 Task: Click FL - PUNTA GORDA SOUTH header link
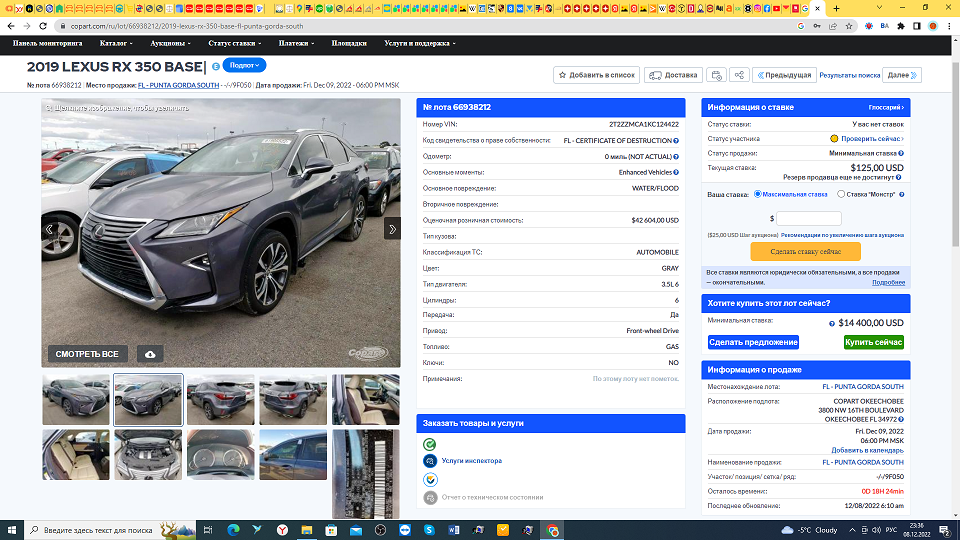(178, 85)
